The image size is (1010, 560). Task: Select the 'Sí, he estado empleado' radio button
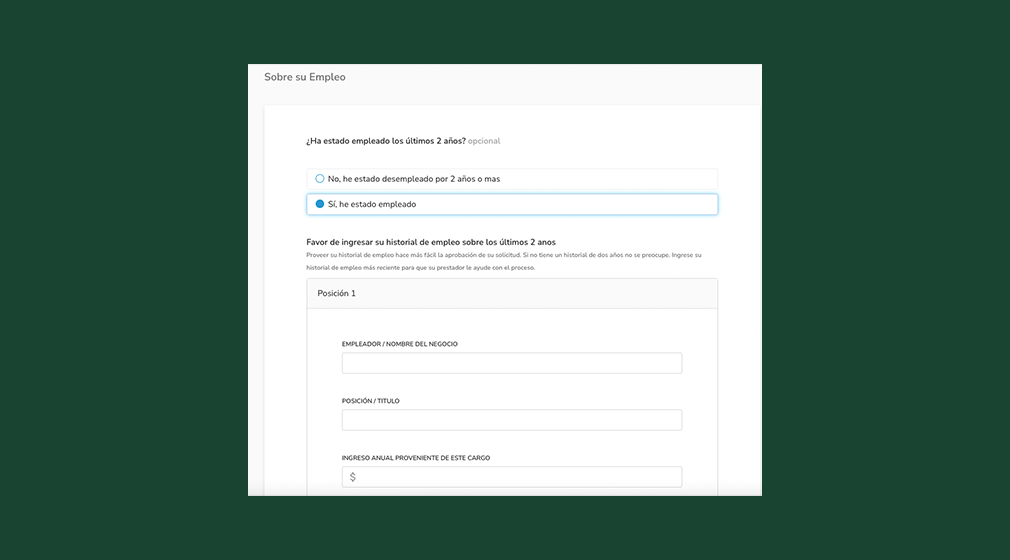(320, 204)
